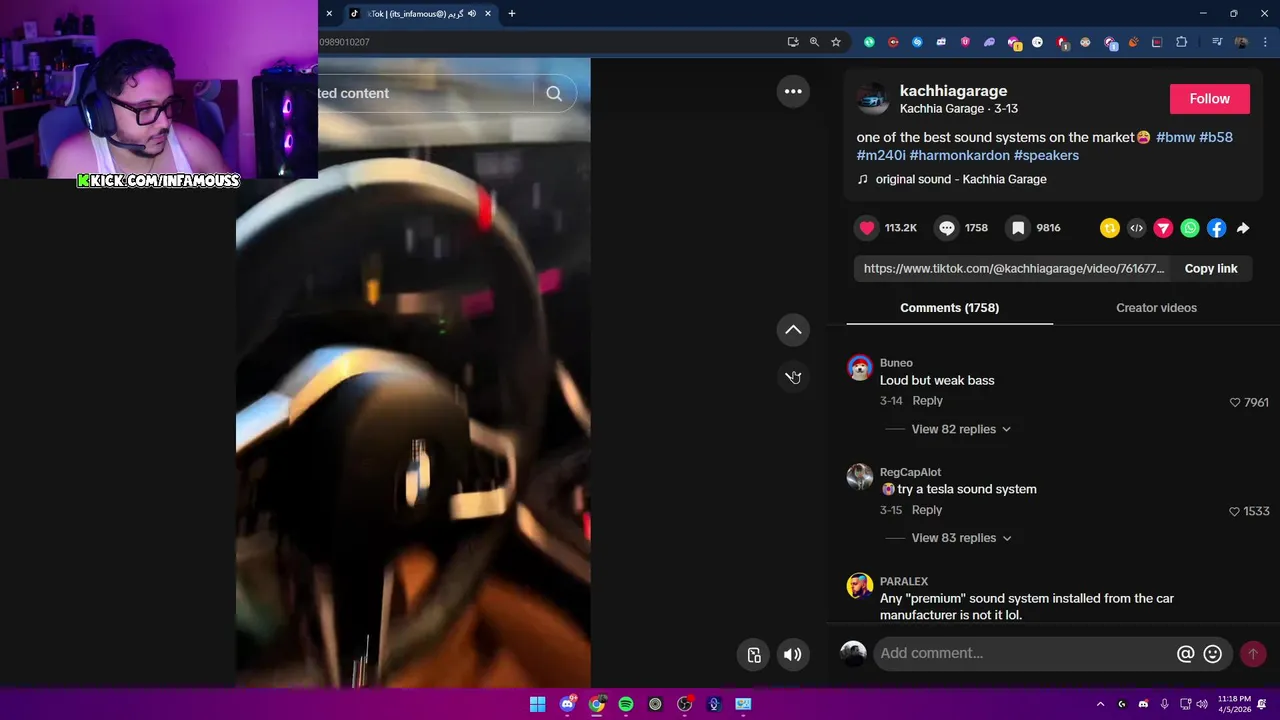The height and width of the screenshot is (720, 1280).
Task: Repost the video with yellow repost icon
Action: [1109, 228]
